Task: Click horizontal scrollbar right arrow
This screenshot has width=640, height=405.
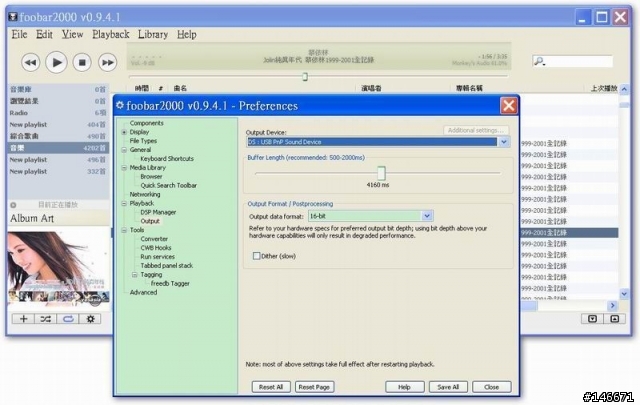Action: [x=613, y=306]
